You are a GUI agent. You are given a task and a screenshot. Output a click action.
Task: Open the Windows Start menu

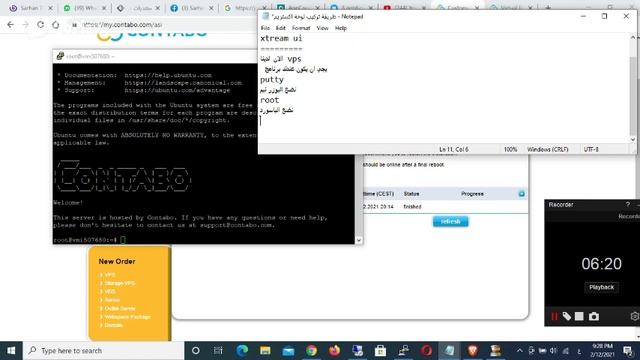click(x=11, y=351)
